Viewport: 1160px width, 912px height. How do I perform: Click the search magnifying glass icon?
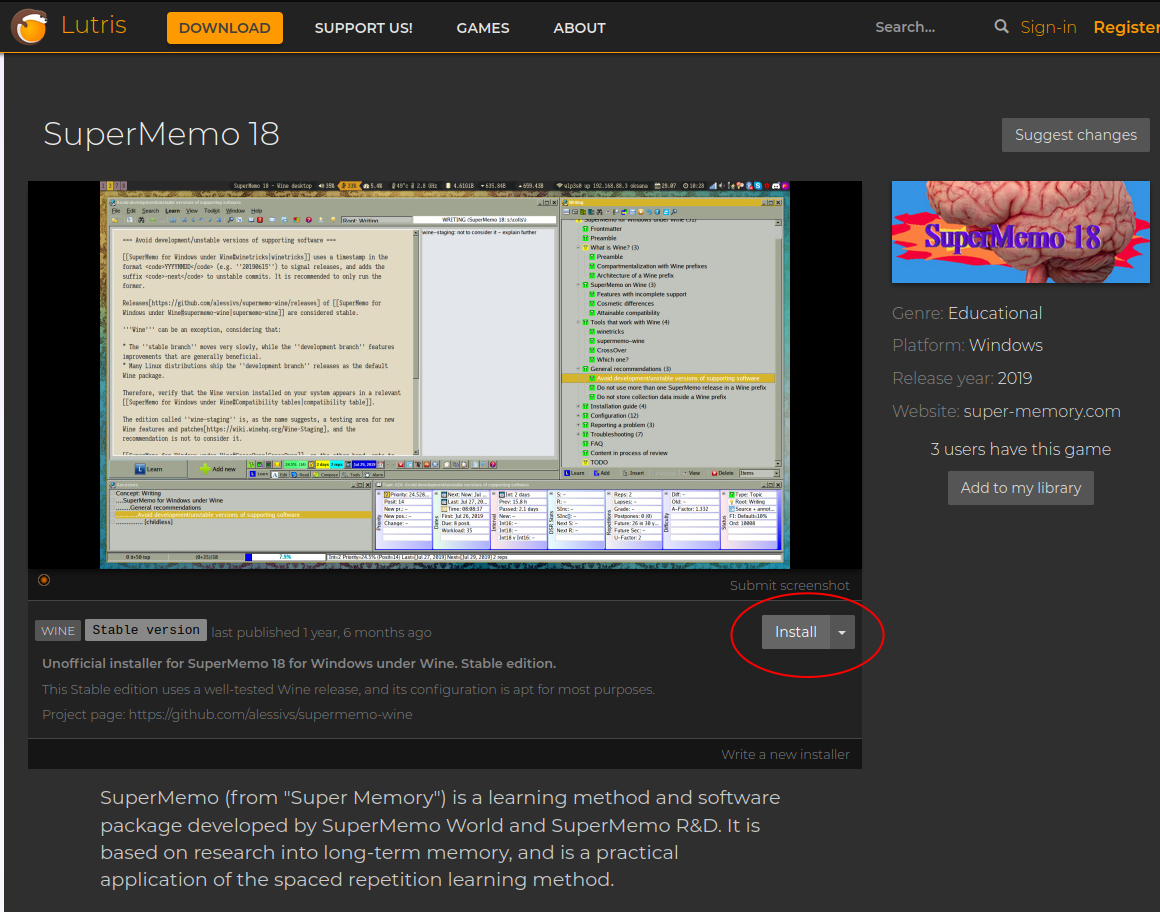[x=1001, y=27]
